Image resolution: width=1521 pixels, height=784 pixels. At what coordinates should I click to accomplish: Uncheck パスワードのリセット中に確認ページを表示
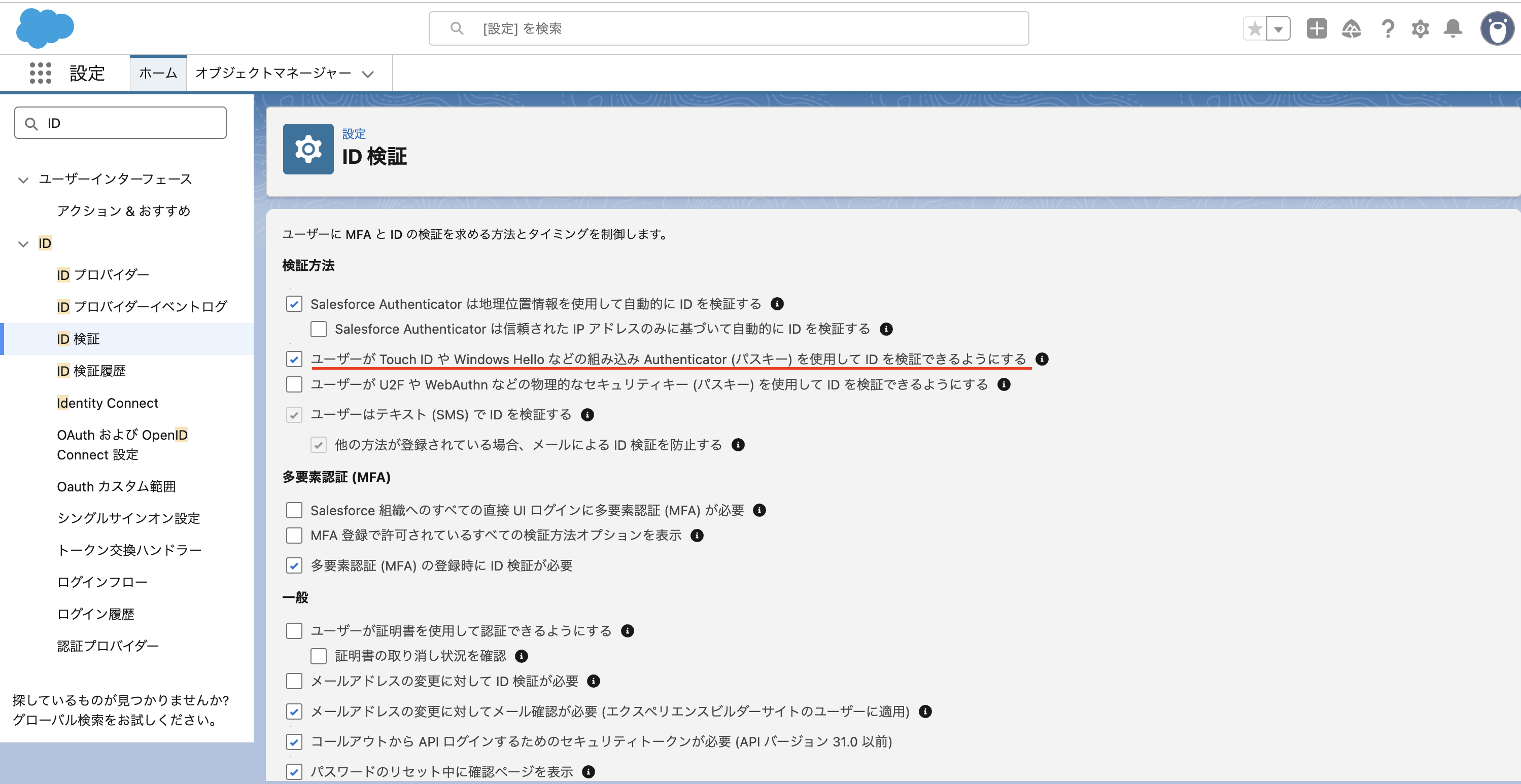click(x=294, y=772)
